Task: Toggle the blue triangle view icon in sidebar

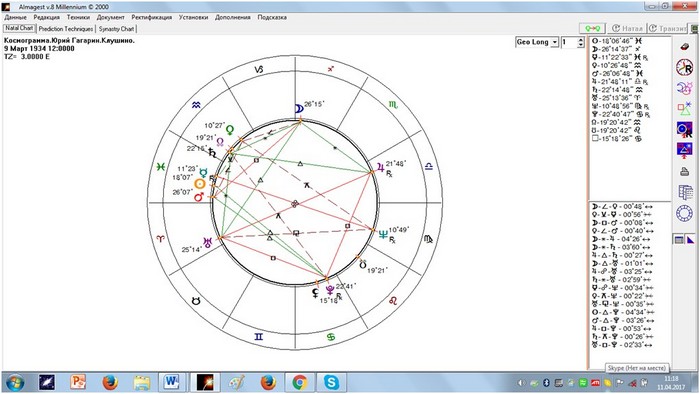Action: click(690, 240)
